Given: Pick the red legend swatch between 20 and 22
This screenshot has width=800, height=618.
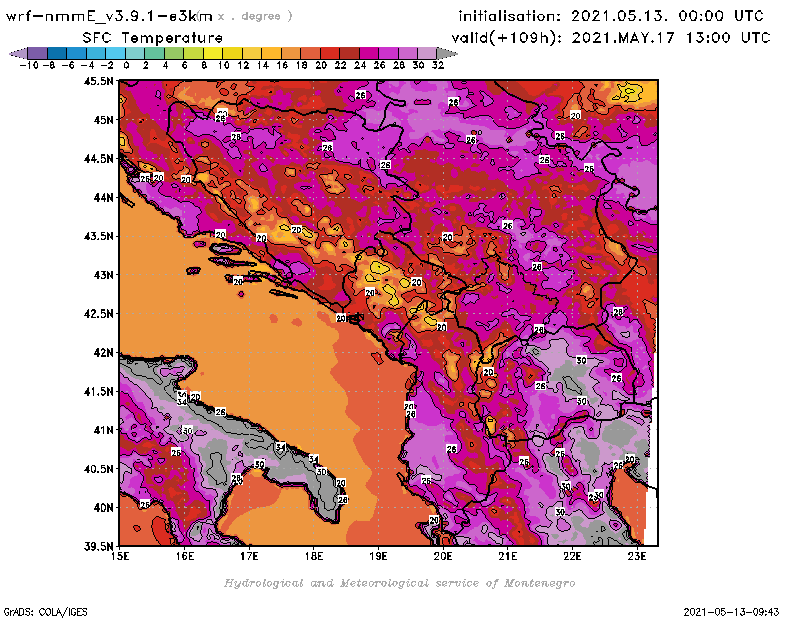Looking at the screenshot, I should (330, 53).
